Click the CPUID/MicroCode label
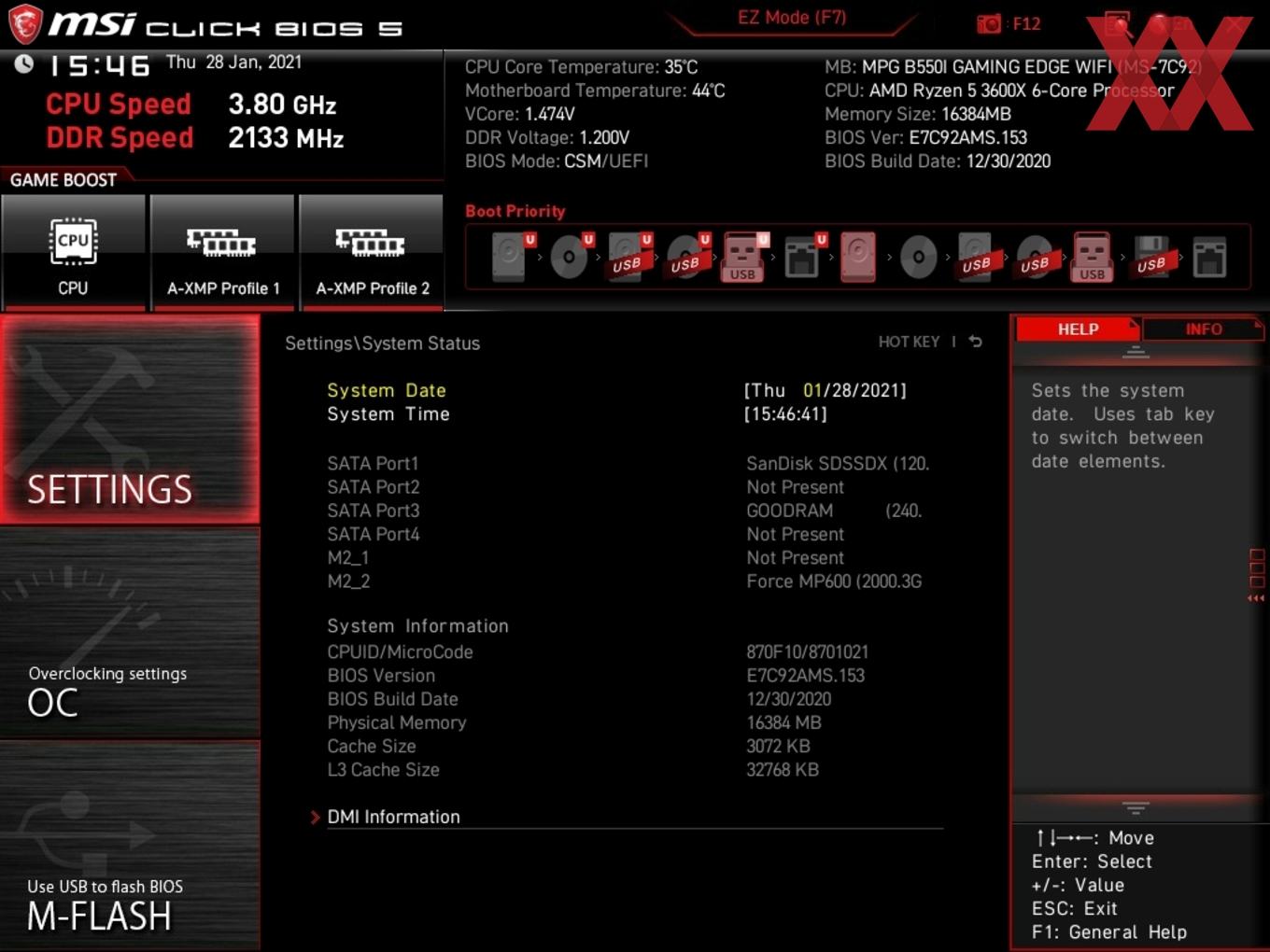This screenshot has height=952, width=1270. [x=400, y=651]
